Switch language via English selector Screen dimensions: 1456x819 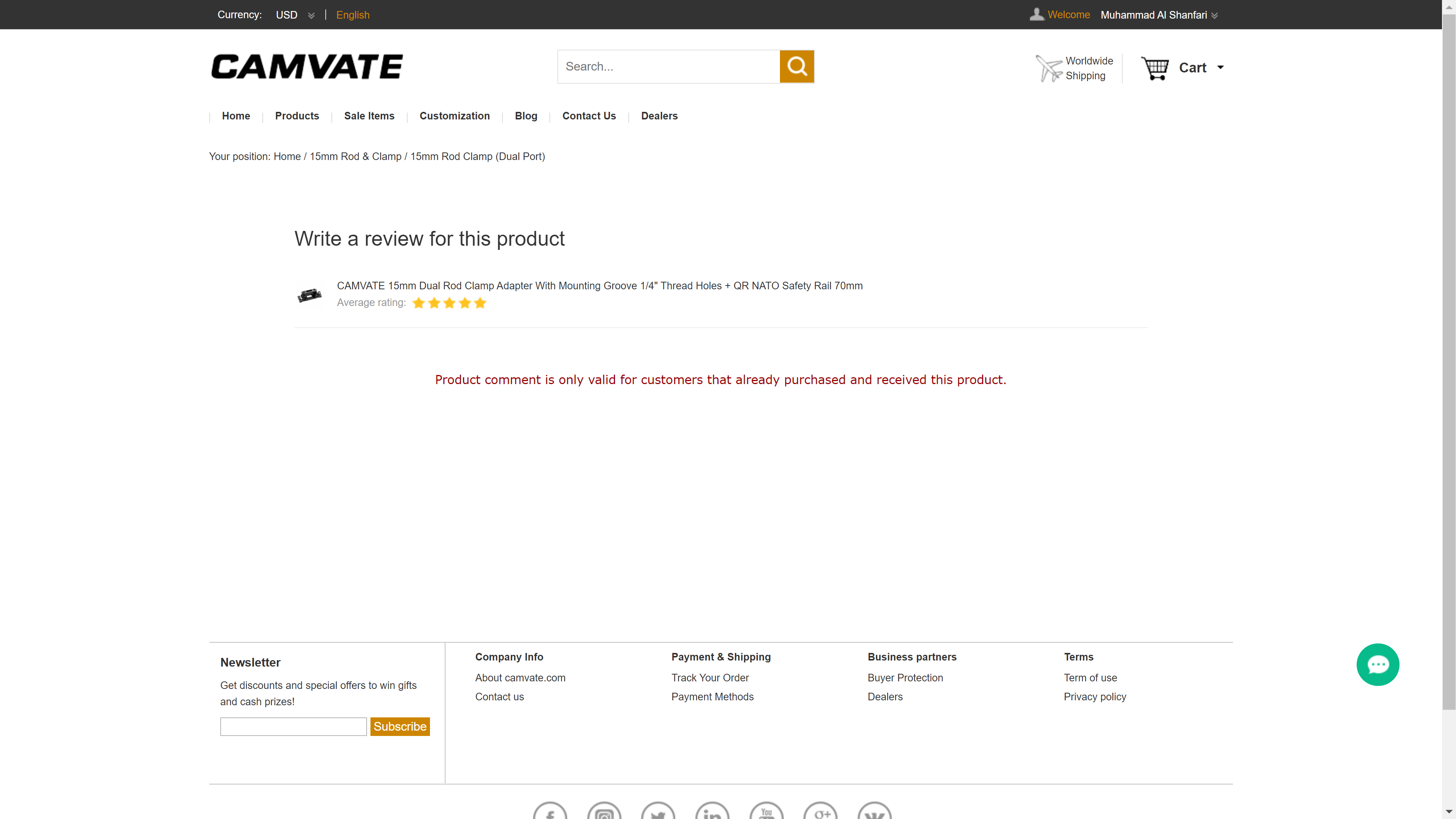pyautogui.click(x=353, y=15)
